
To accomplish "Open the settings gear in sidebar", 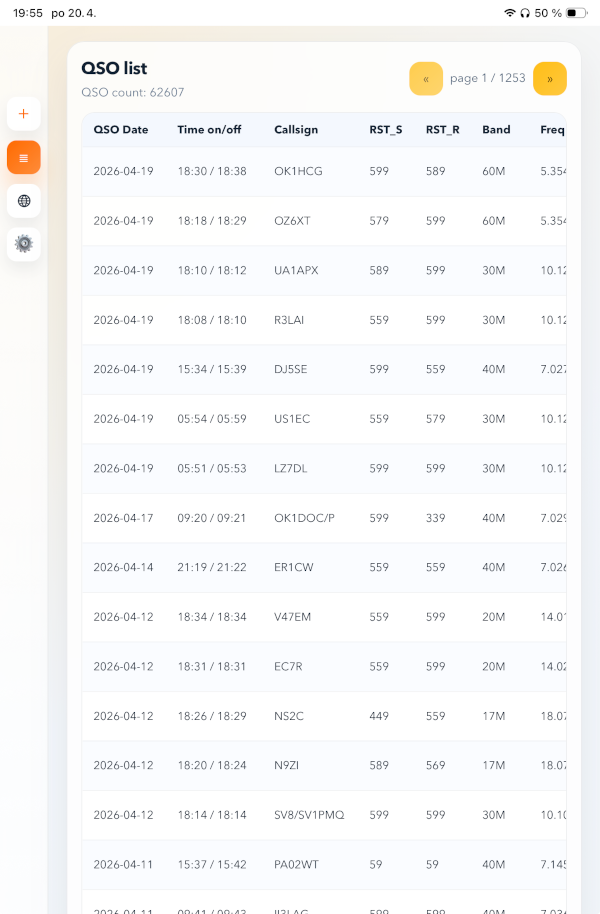I will pos(24,244).
